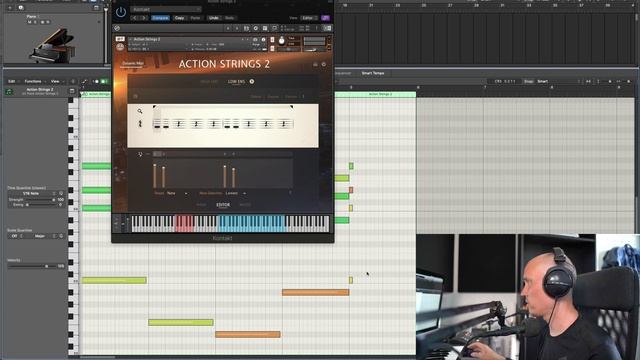Click Kontakt save disk icon
This screenshot has width=640, height=360.
click(265, 28)
